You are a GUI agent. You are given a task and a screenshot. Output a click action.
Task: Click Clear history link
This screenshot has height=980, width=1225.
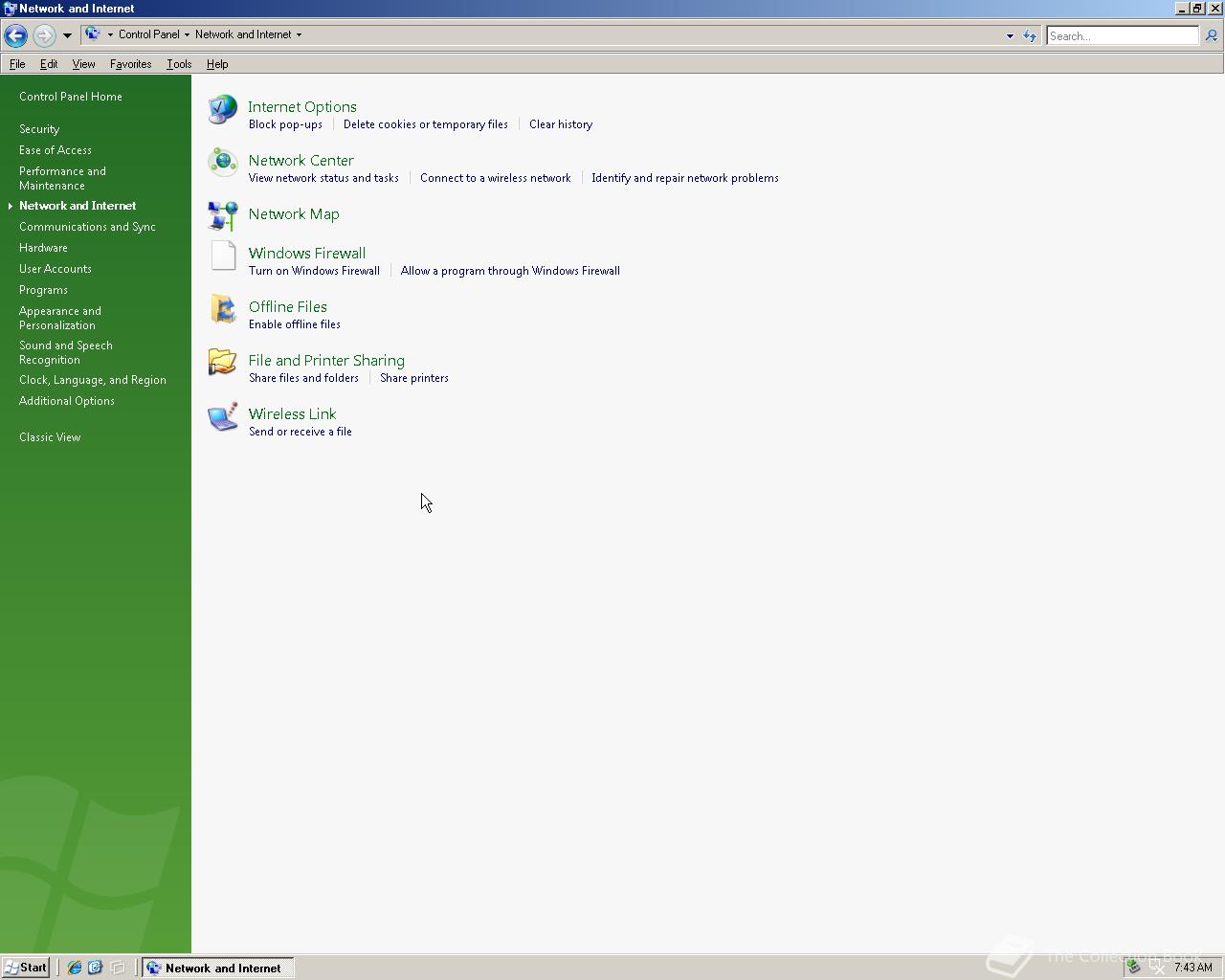tap(561, 124)
